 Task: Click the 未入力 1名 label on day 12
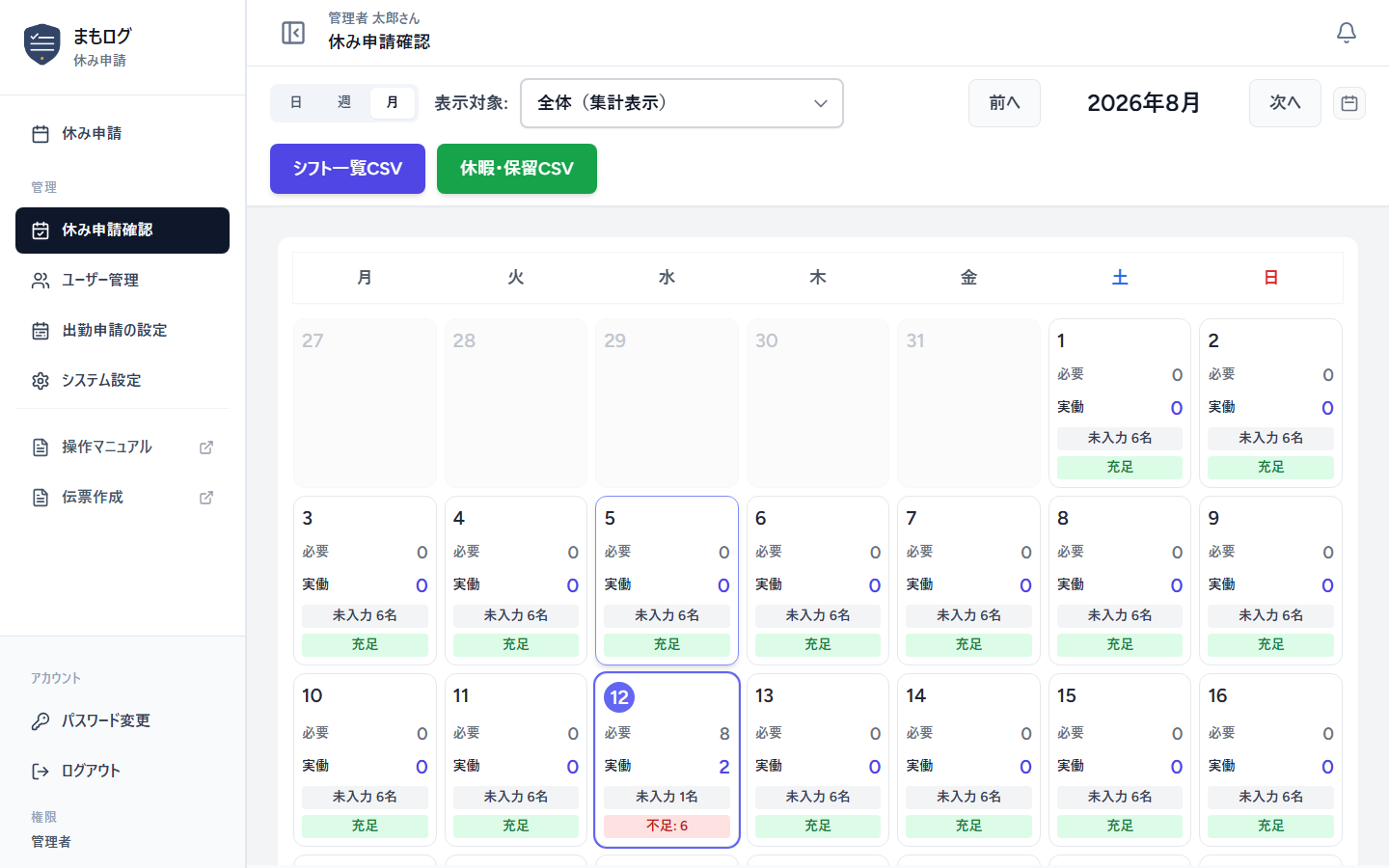pyautogui.click(x=667, y=797)
